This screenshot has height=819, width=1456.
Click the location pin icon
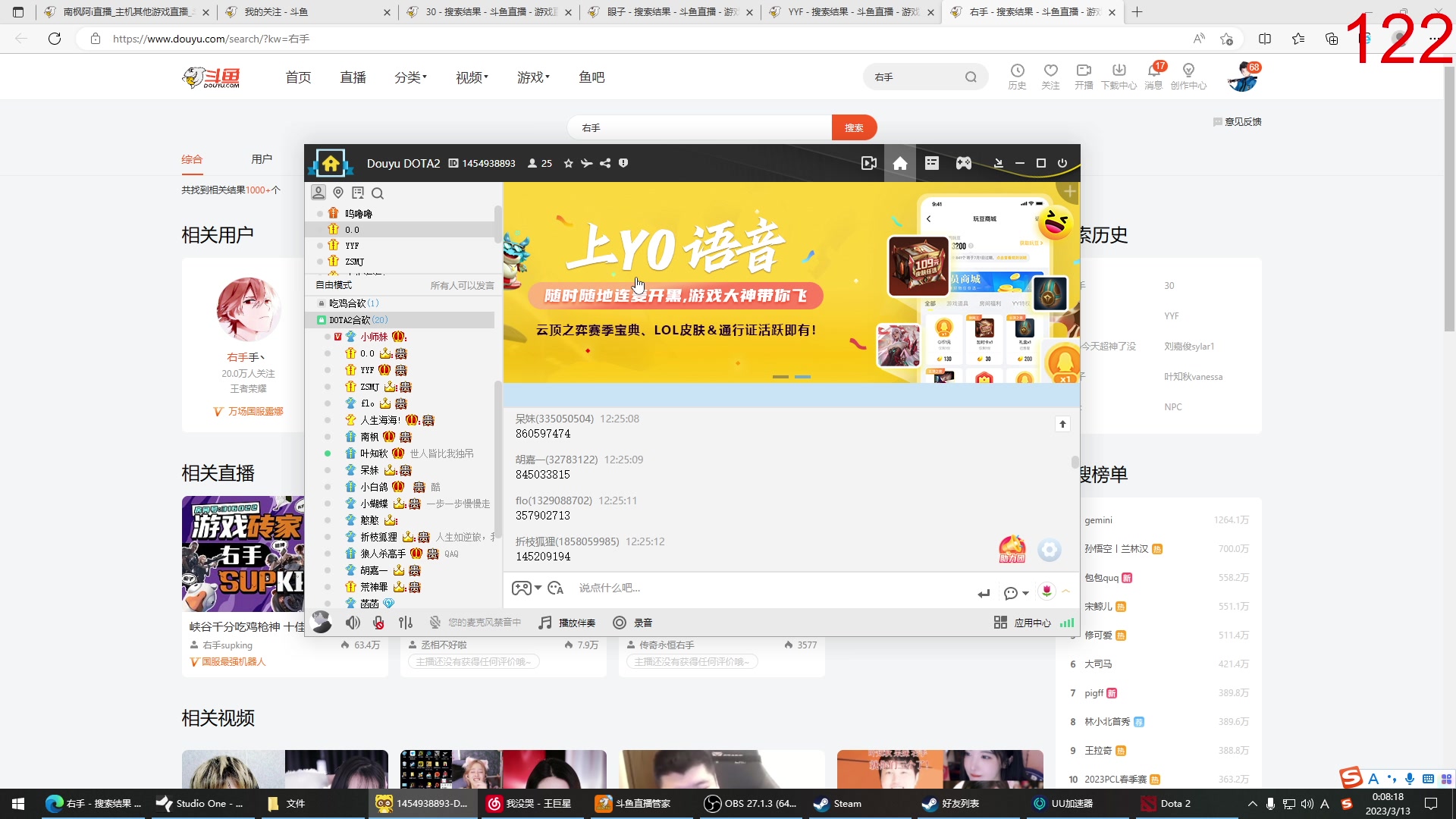[338, 193]
